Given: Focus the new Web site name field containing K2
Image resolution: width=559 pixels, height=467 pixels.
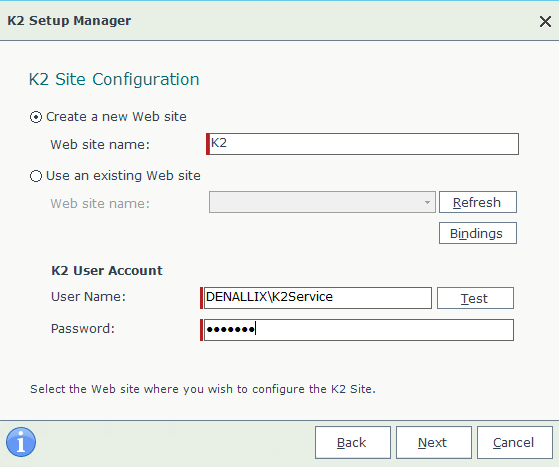Looking at the screenshot, I should tap(363, 144).
